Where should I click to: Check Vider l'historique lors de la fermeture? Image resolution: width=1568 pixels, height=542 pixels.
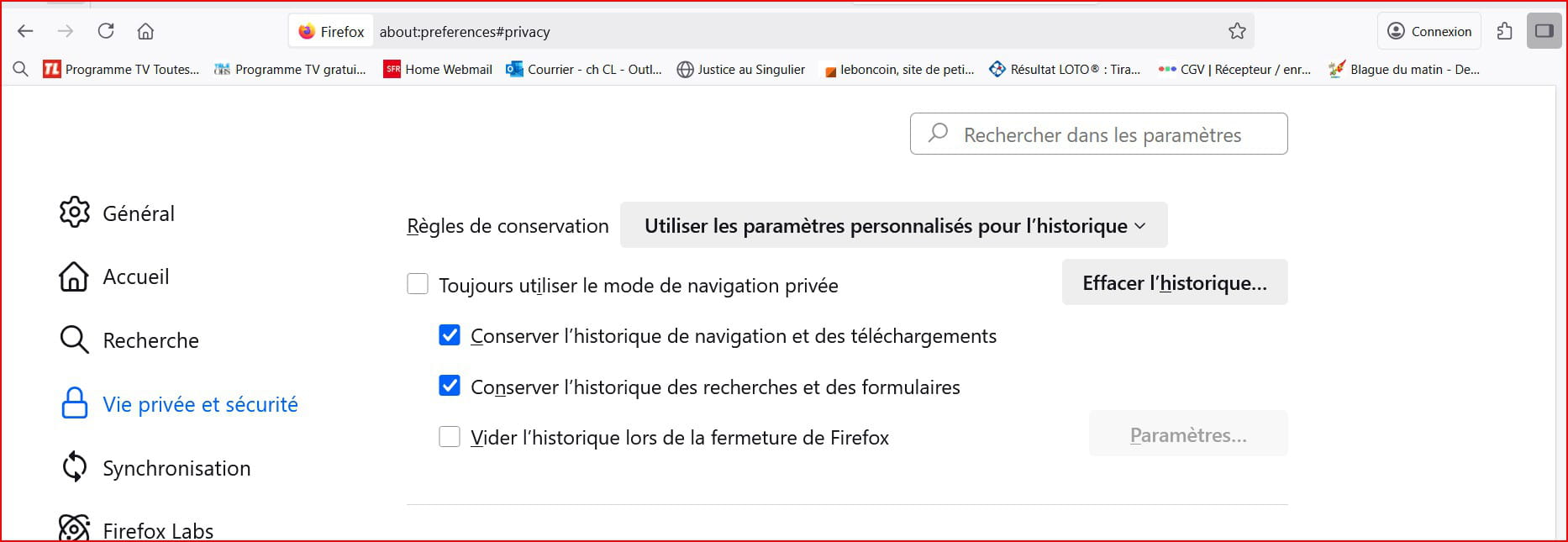point(450,437)
